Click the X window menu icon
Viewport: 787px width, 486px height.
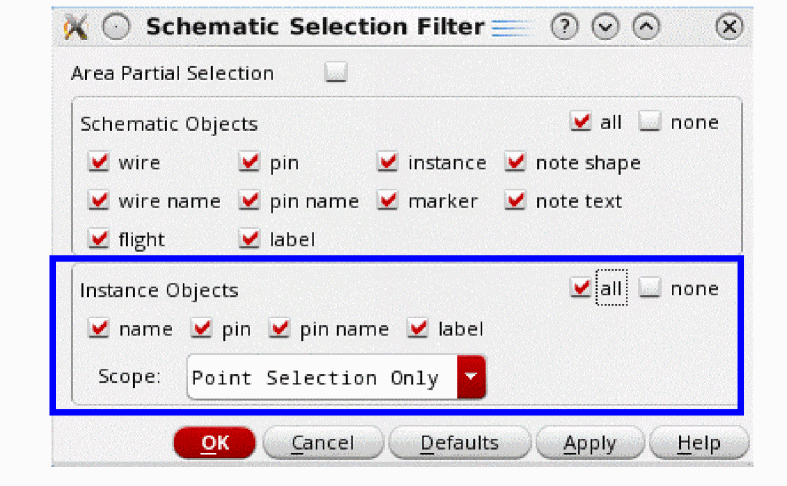(x=75, y=27)
